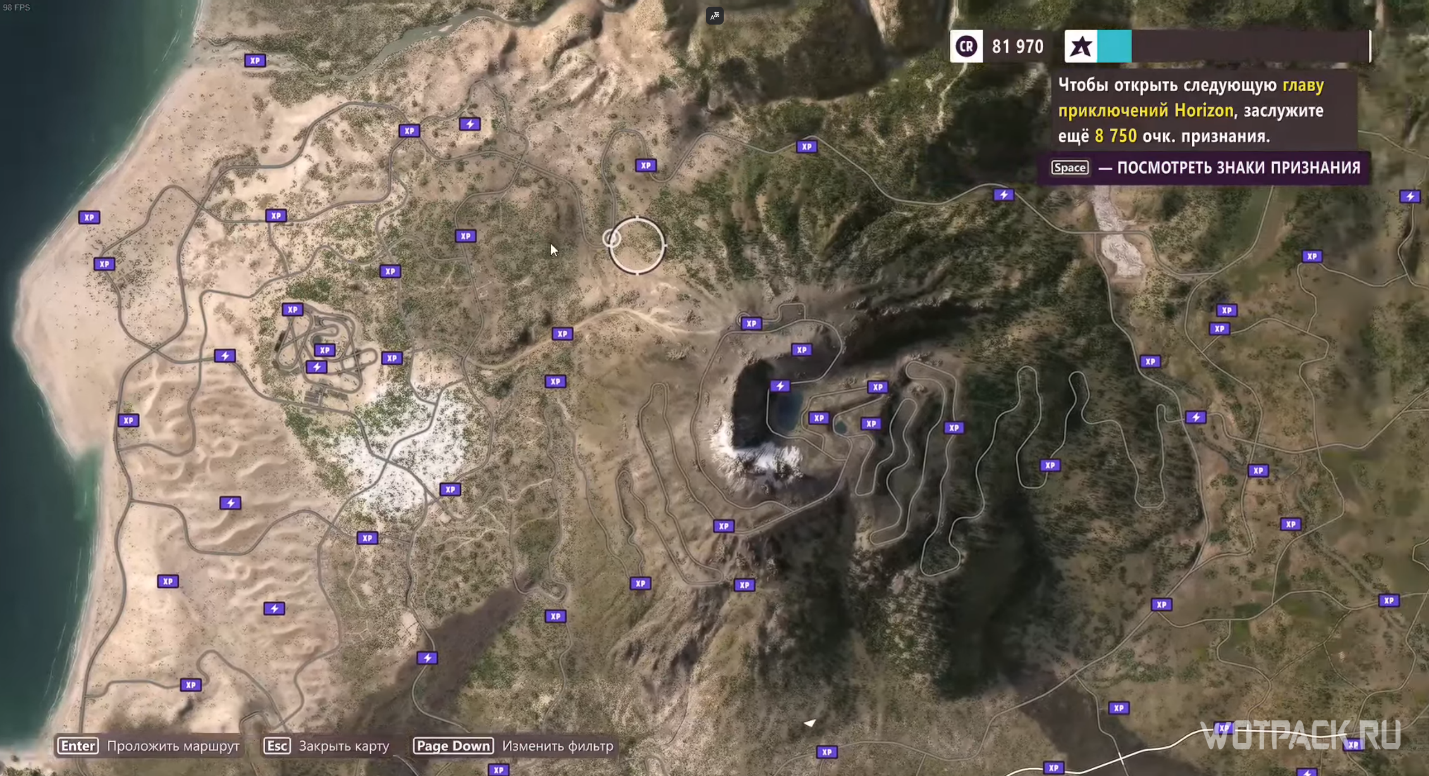Click the small dark icon at the top center

click(x=714, y=15)
